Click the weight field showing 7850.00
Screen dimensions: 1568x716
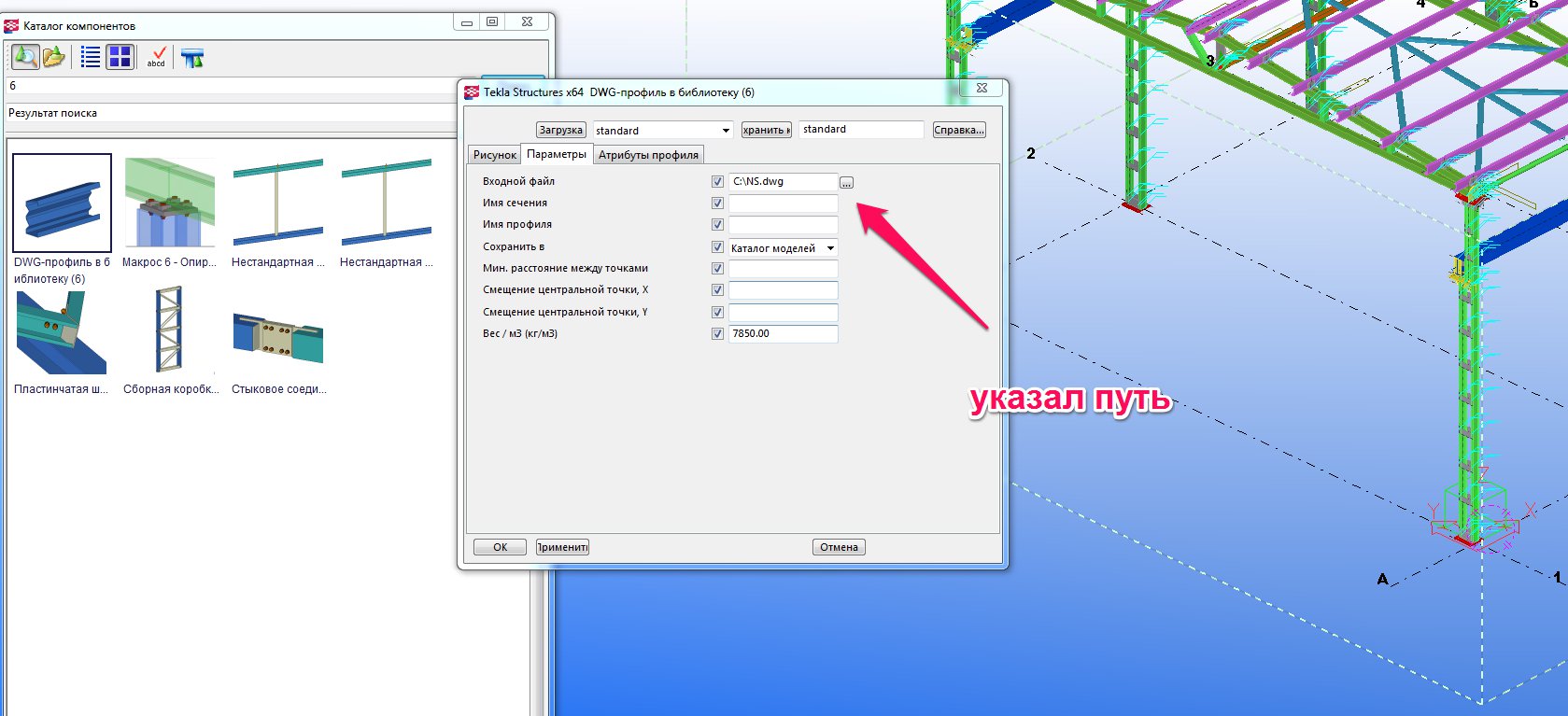(783, 333)
